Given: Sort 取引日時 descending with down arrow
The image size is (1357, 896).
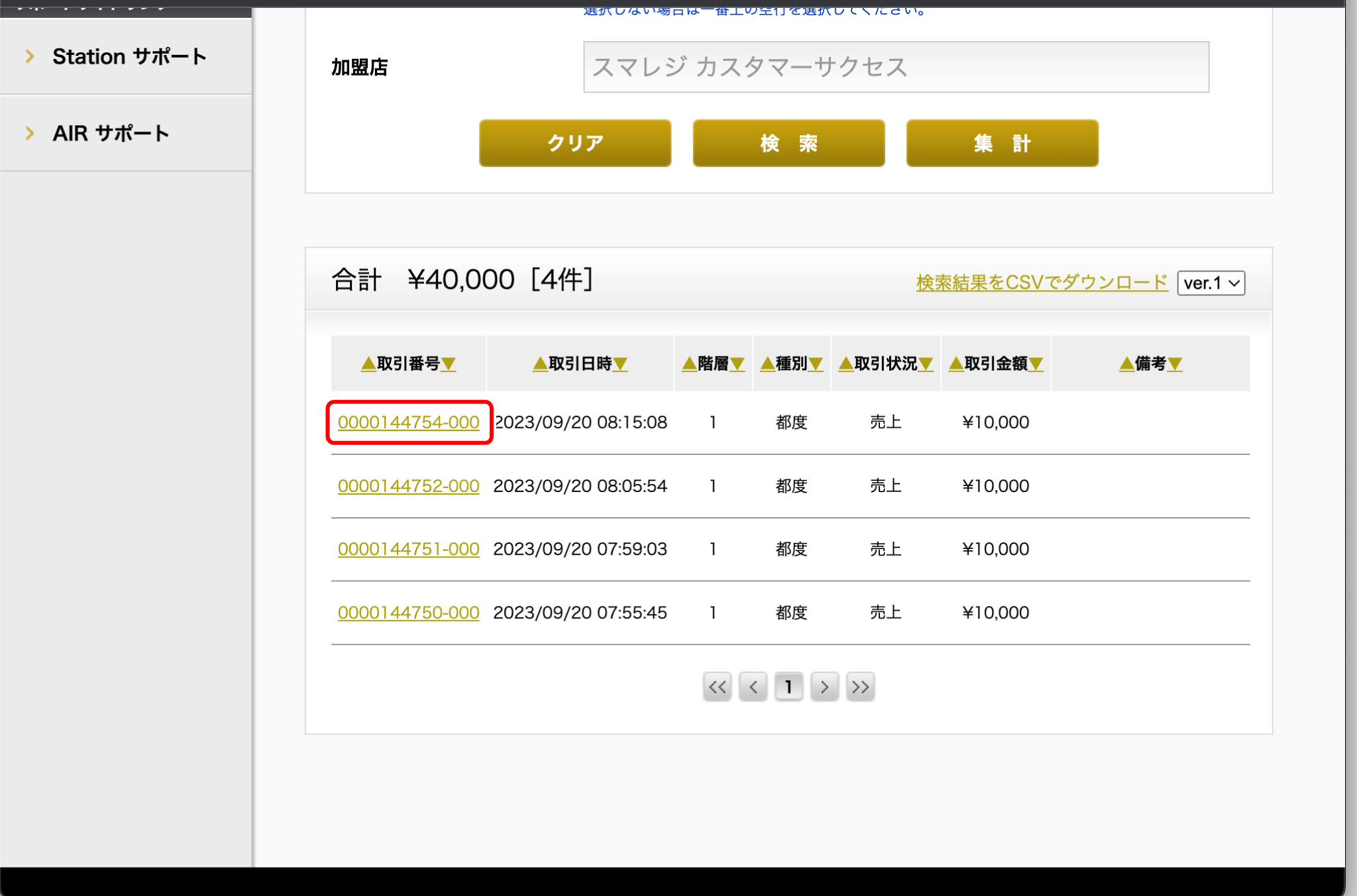Looking at the screenshot, I should tap(620, 364).
